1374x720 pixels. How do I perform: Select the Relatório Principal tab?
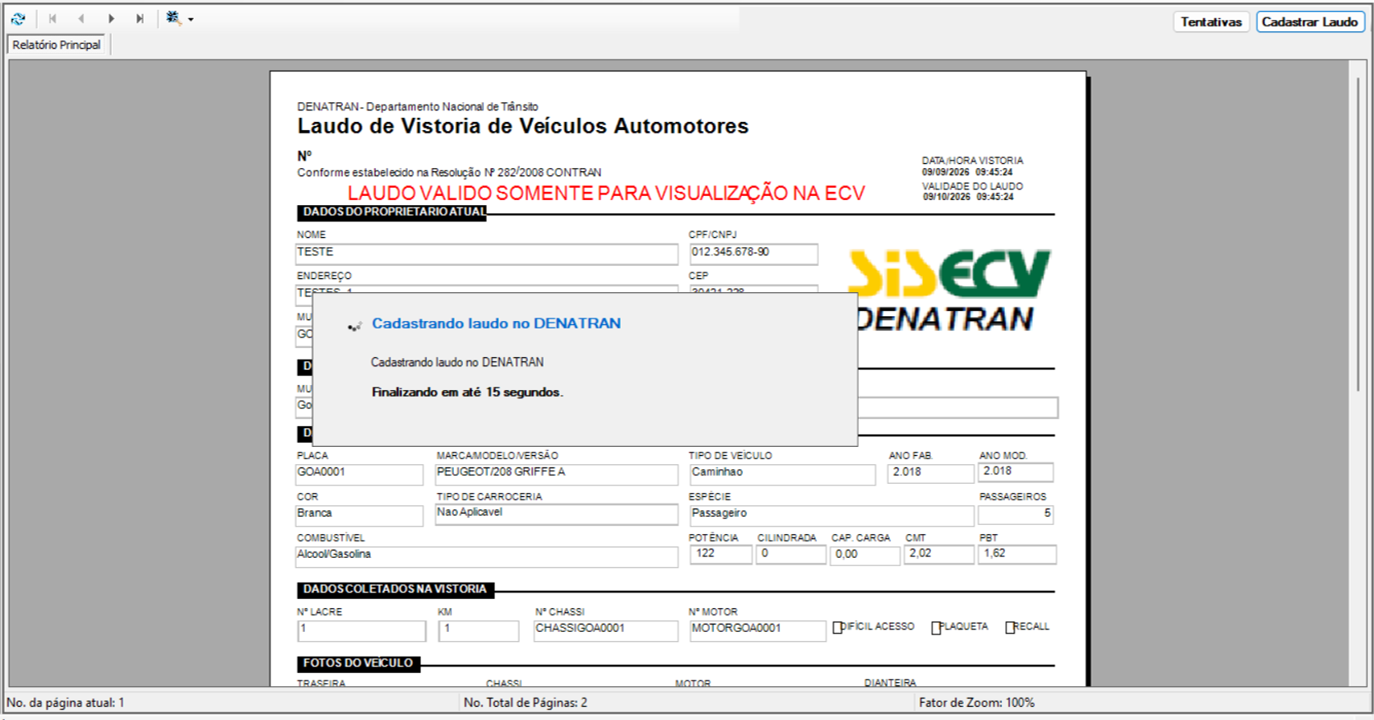tap(57, 45)
